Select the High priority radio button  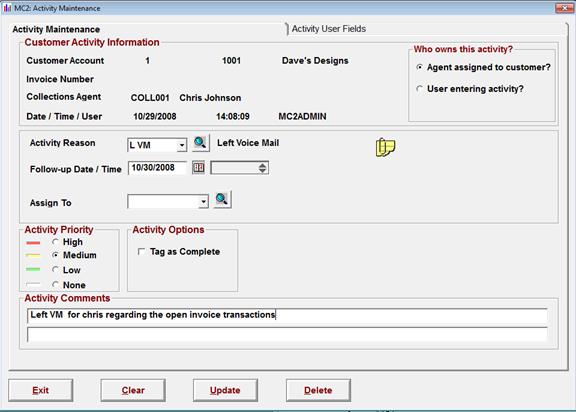click(55, 242)
